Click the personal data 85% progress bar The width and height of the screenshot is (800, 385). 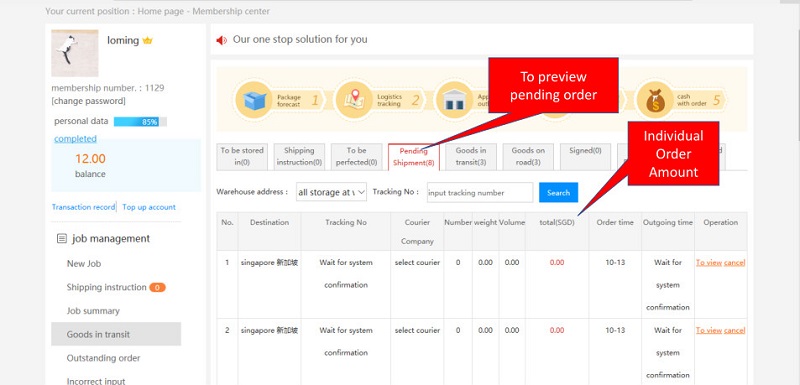pos(140,122)
